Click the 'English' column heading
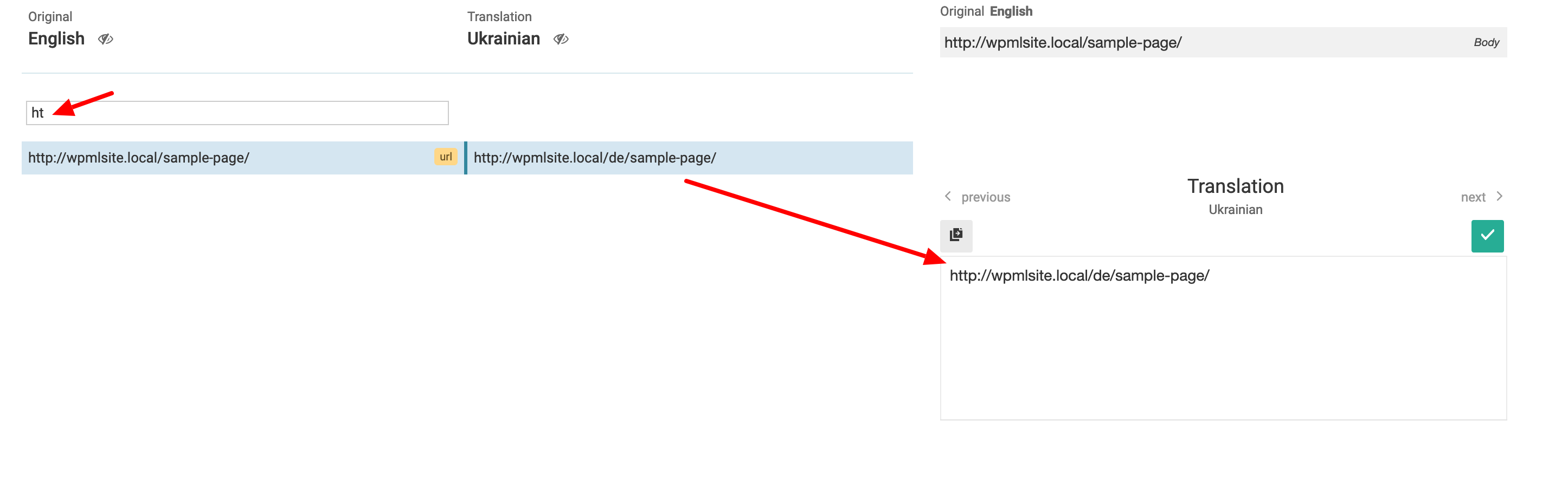This screenshot has height=479, width=1568. tap(56, 39)
